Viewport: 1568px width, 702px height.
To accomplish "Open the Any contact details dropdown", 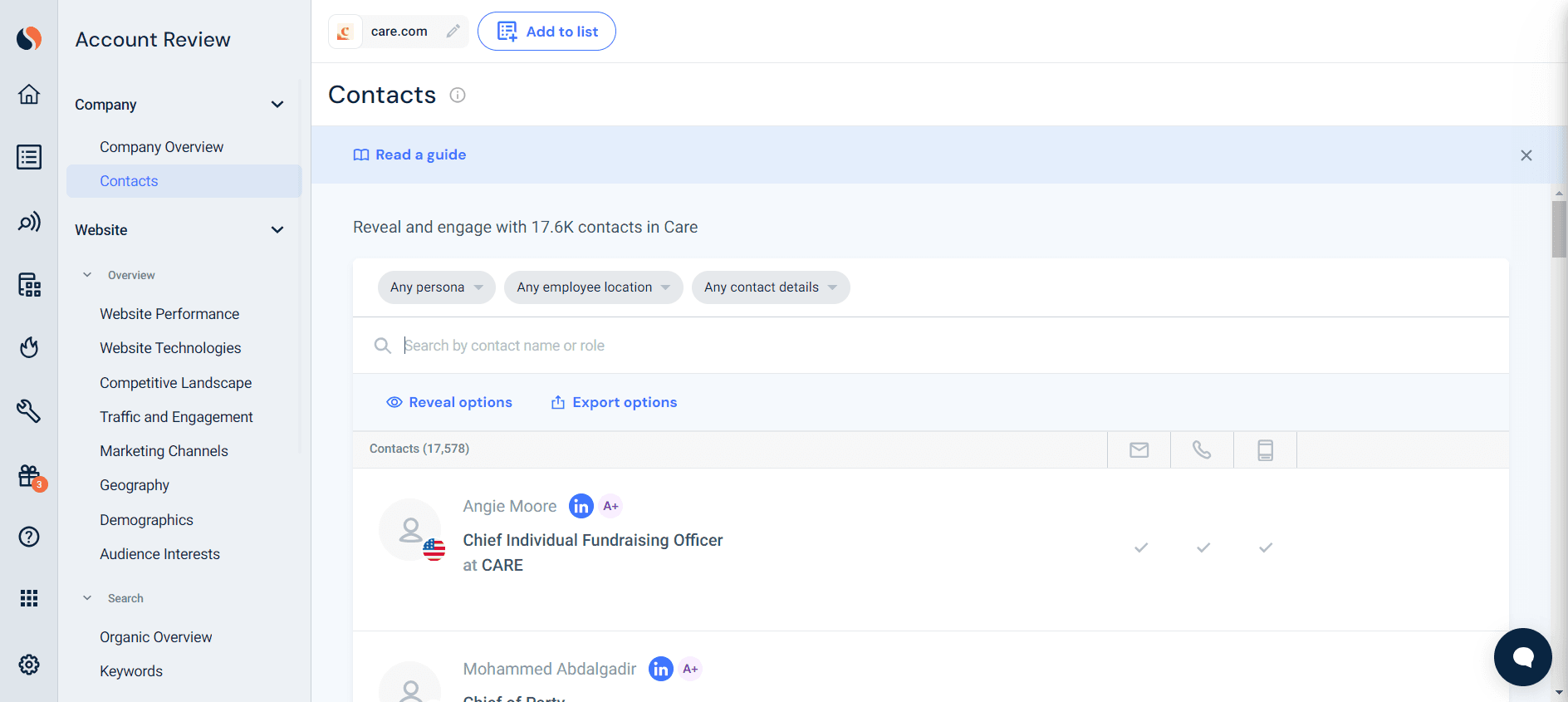I will pyautogui.click(x=770, y=287).
